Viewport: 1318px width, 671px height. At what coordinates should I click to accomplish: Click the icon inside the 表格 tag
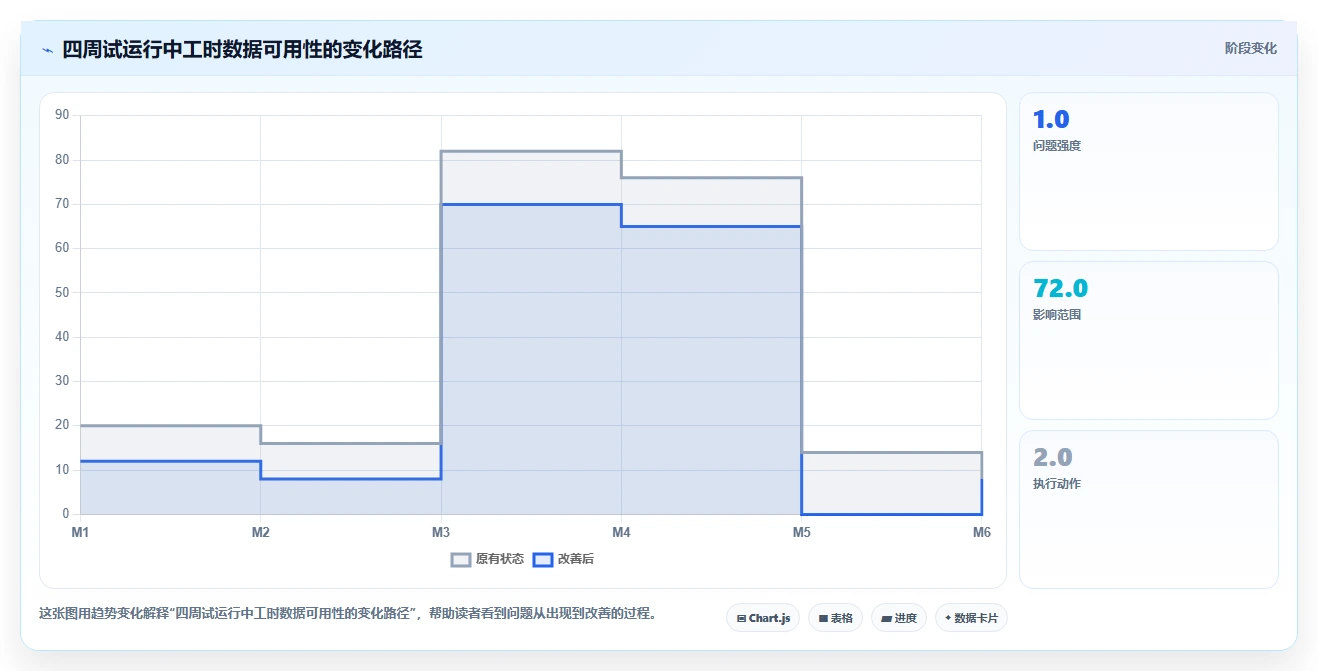pos(822,618)
